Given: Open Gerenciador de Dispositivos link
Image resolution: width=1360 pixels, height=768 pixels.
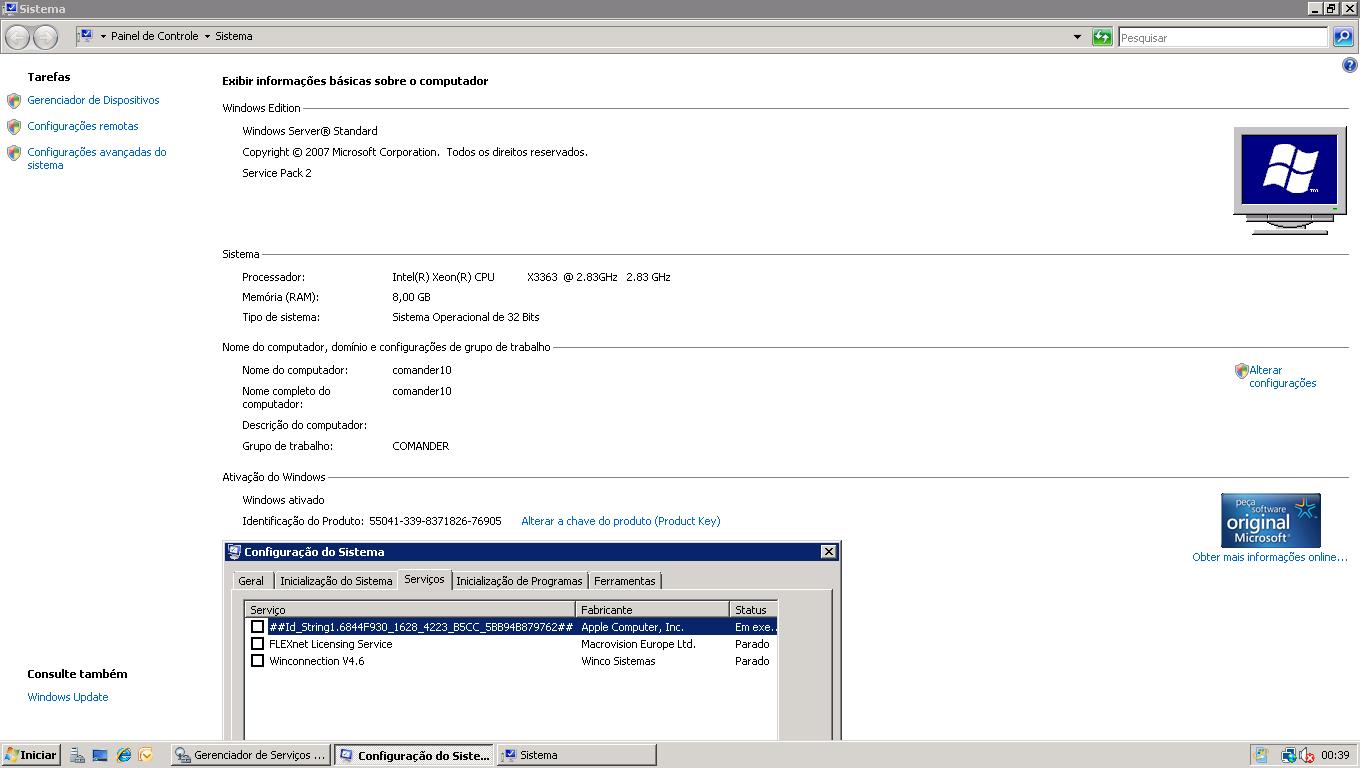Looking at the screenshot, I should 93,100.
